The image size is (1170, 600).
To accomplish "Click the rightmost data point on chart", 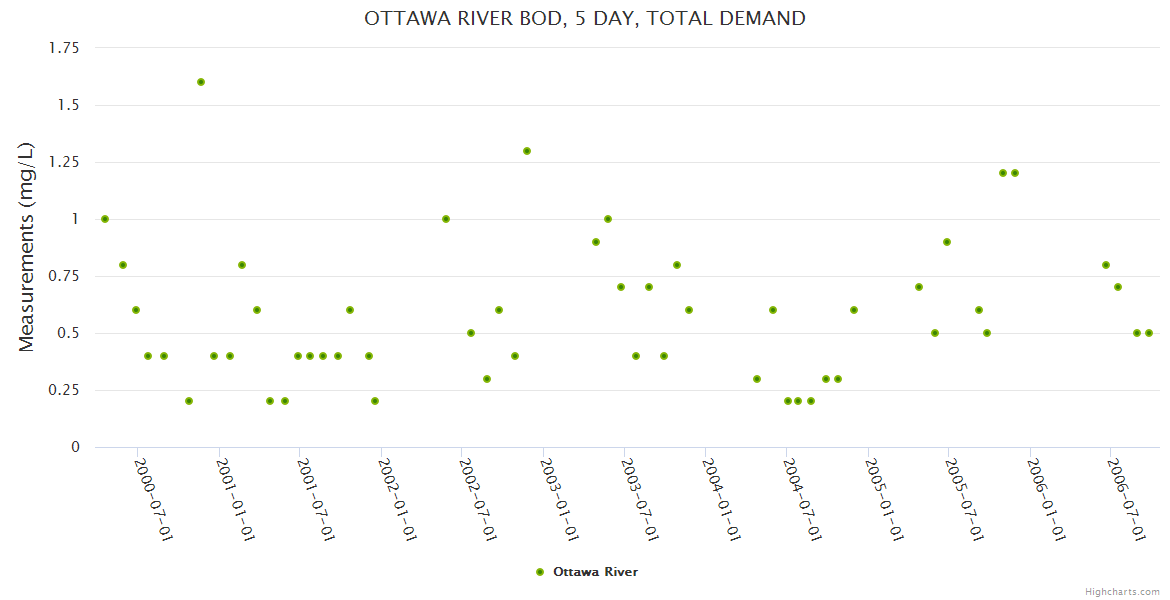I will point(1149,333).
